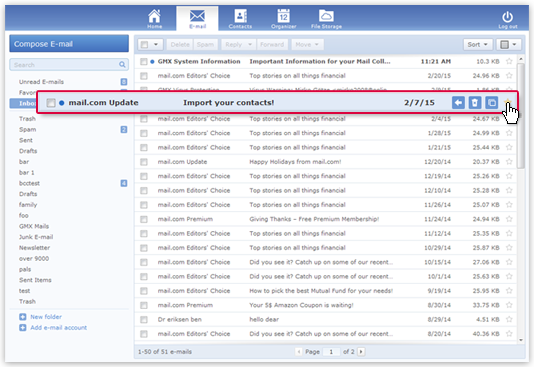Image resolution: width=534 pixels, height=367 pixels.
Task: Tick checkbox for Happy Holidays email
Action: [x=144, y=162]
